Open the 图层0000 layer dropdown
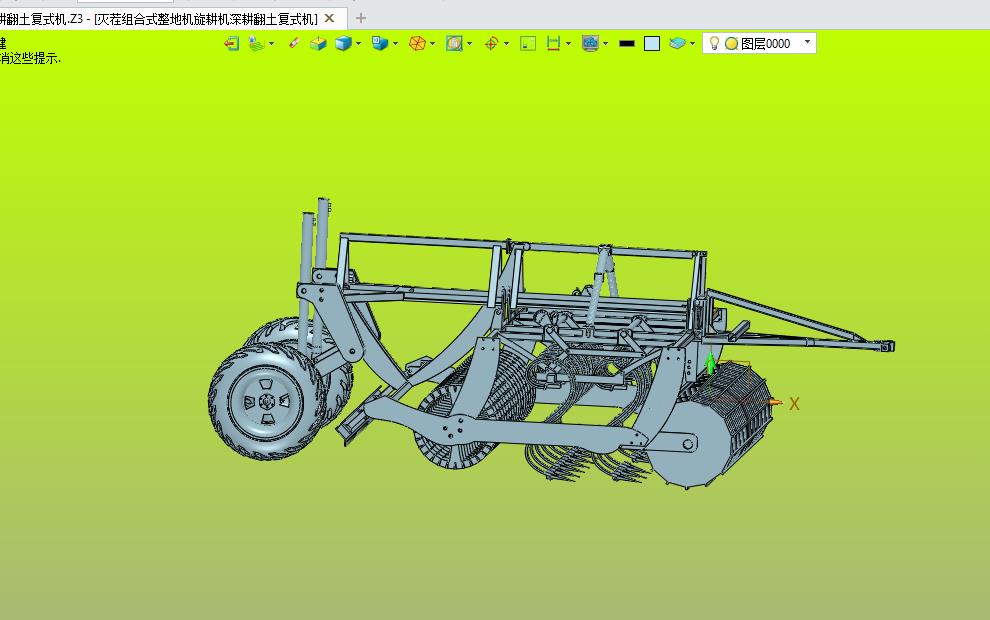Viewport: 990px width, 620px height. [808, 43]
